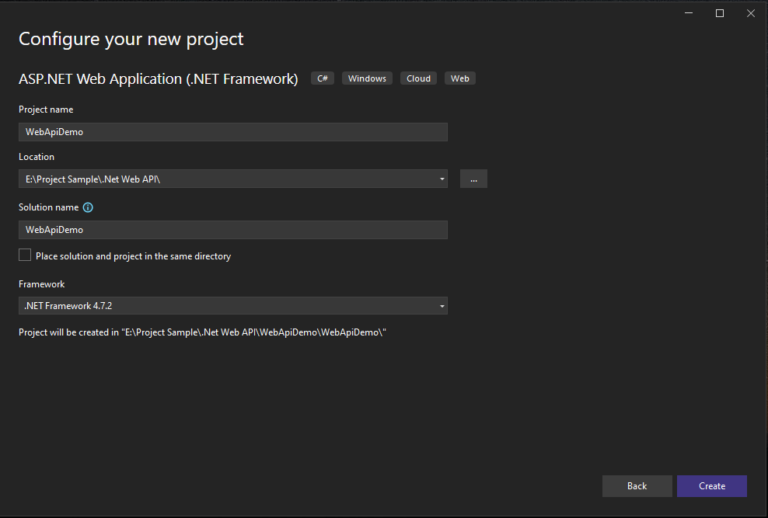768x518 pixels.
Task: Click the Solution name info icon
Action: click(x=88, y=208)
